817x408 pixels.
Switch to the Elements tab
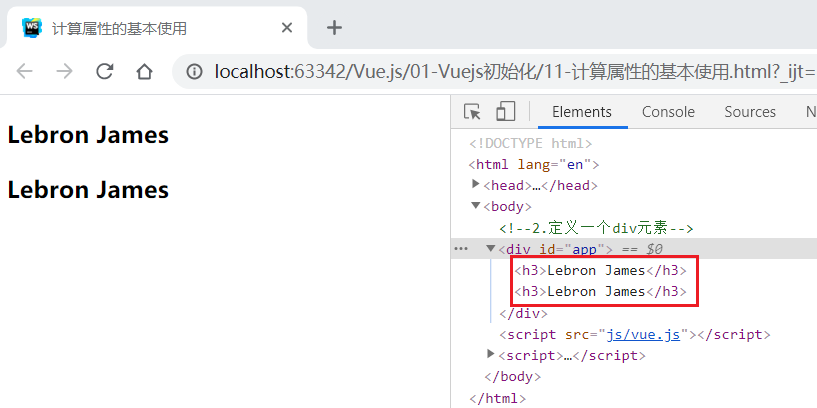coord(582,112)
